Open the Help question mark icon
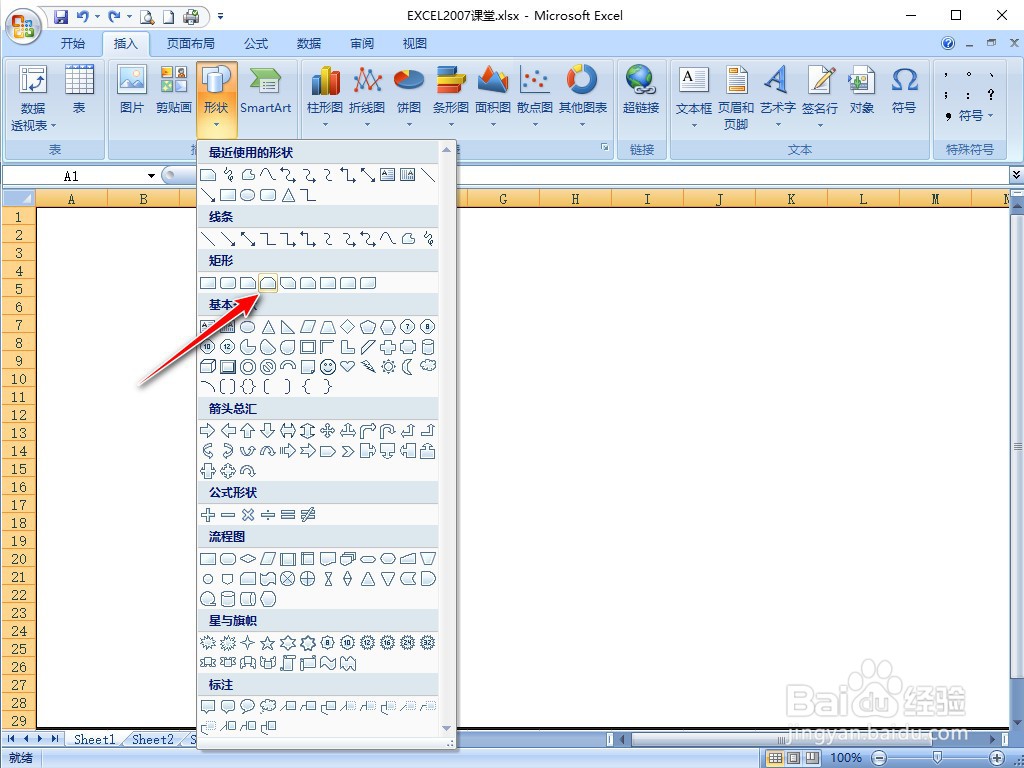Image resolution: width=1024 pixels, height=768 pixels. click(x=948, y=43)
